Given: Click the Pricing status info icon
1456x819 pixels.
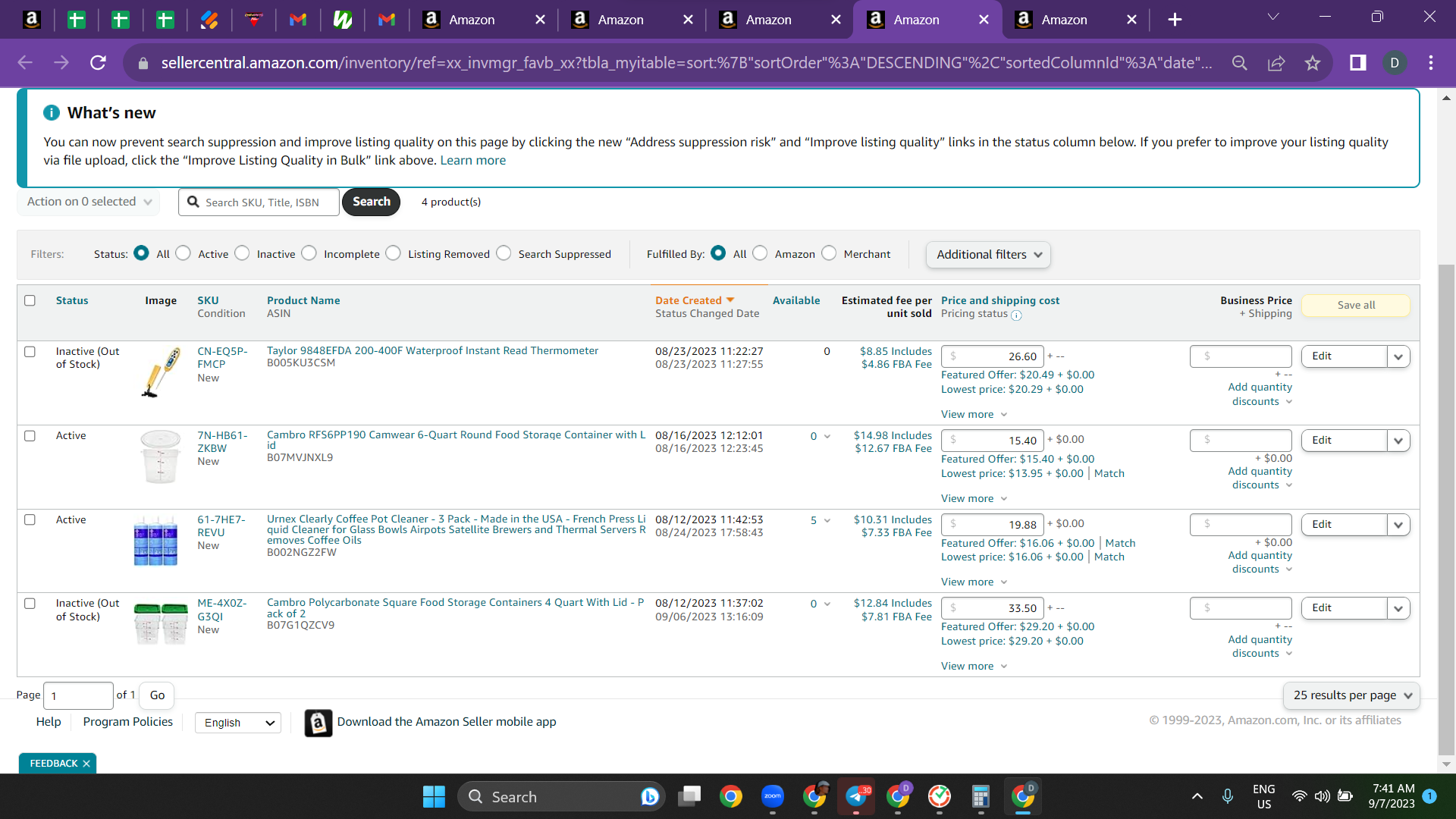Looking at the screenshot, I should point(1016,315).
